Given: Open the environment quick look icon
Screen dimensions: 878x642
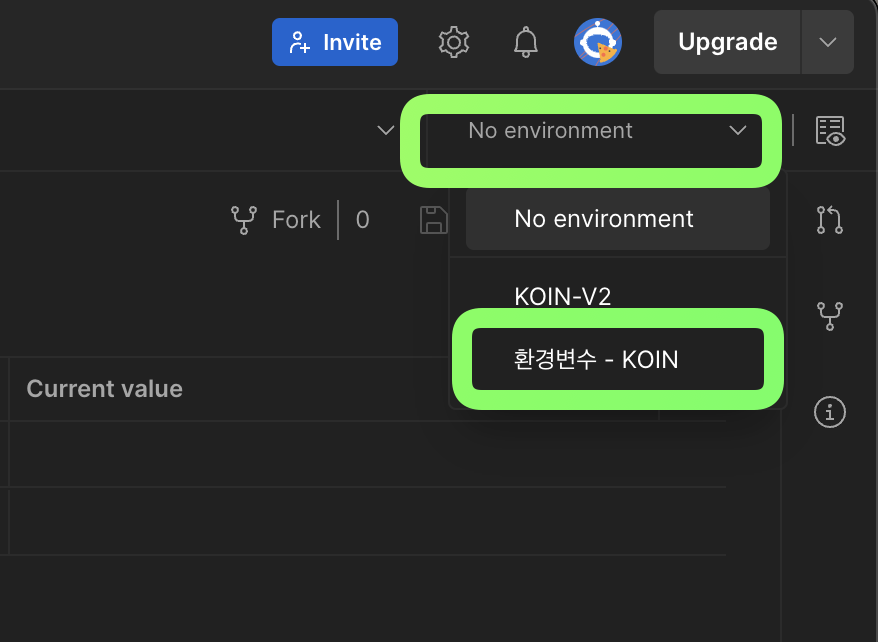Looking at the screenshot, I should point(830,131).
